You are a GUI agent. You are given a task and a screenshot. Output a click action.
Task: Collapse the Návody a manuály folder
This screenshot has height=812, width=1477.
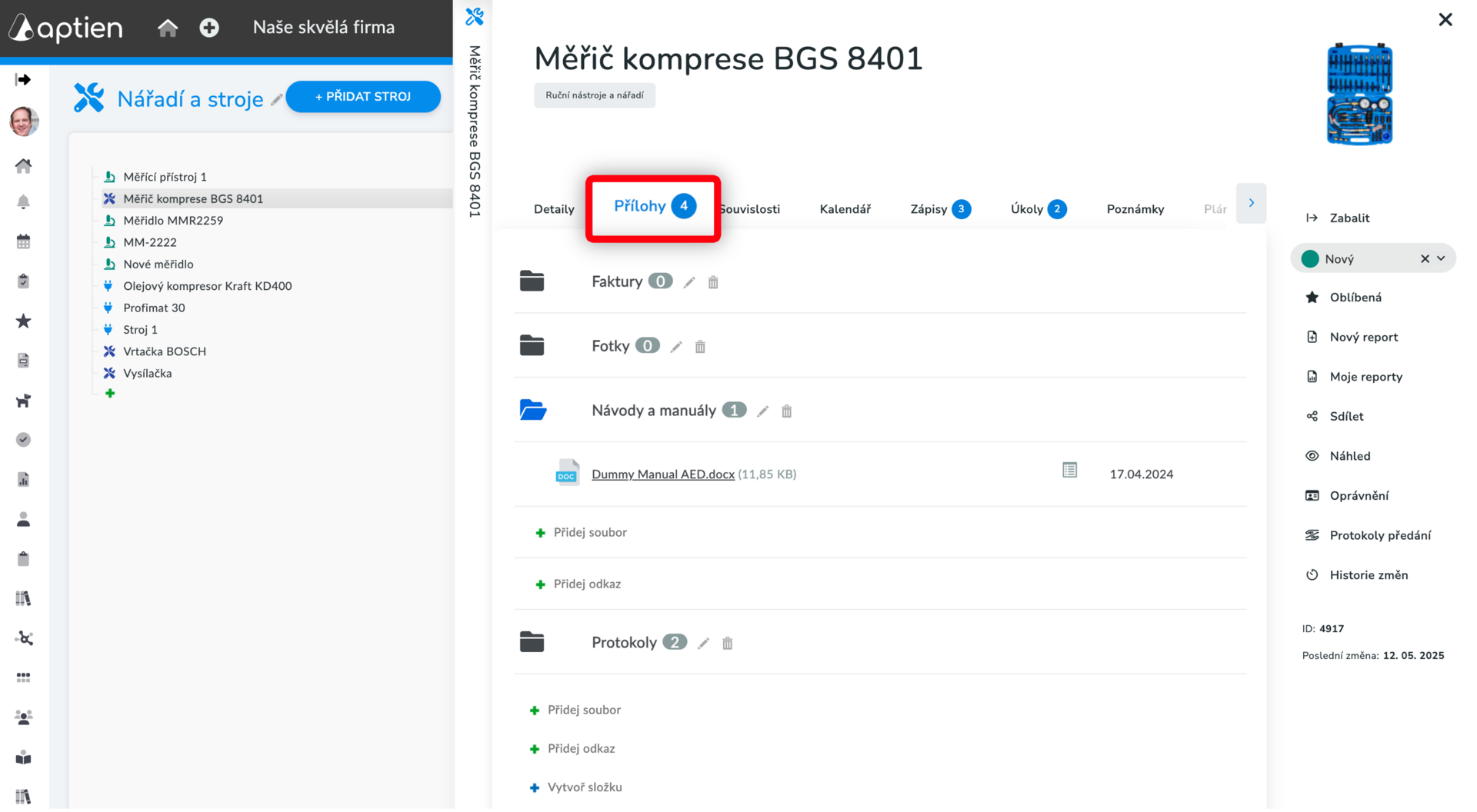click(x=532, y=410)
